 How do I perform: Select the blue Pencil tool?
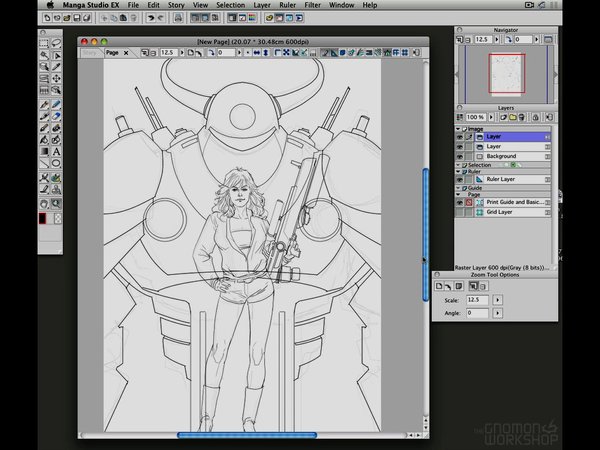(56, 104)
